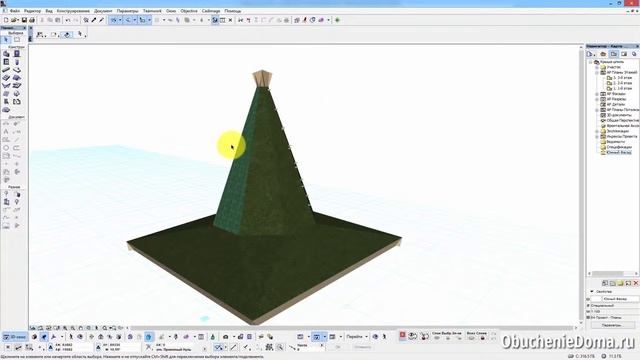Select the Text tool (letter A)
640x360 pixels.
[x=6, y=132]
